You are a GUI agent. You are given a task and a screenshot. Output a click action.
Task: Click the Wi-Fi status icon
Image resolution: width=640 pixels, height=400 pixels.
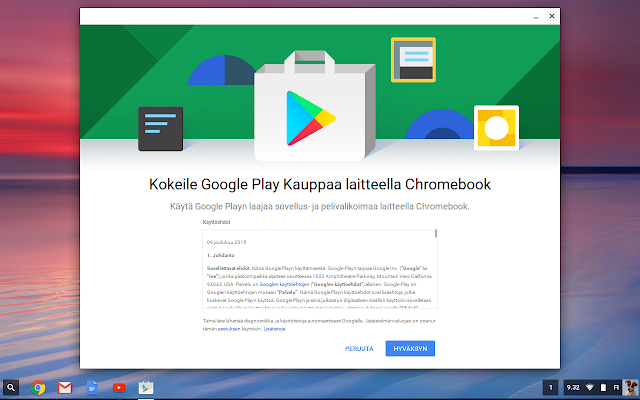(x=590, y=387)
